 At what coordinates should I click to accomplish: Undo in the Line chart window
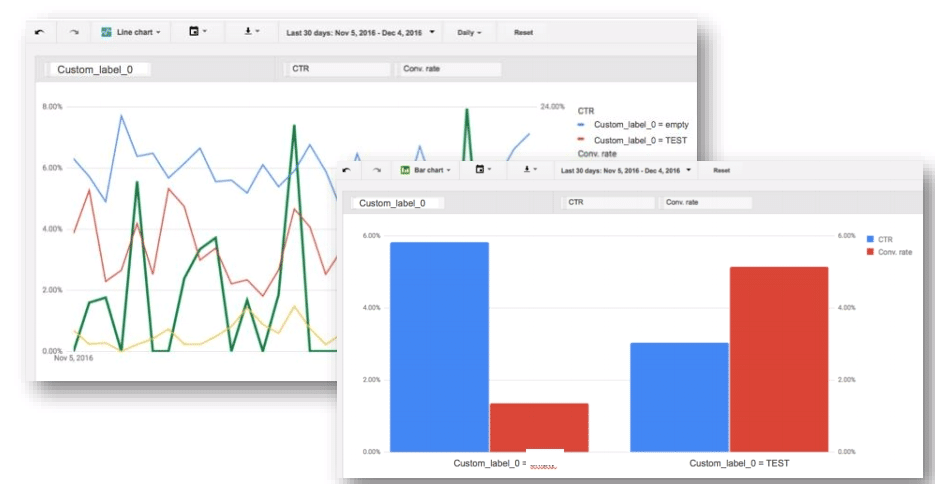click(x=40, y=32)
